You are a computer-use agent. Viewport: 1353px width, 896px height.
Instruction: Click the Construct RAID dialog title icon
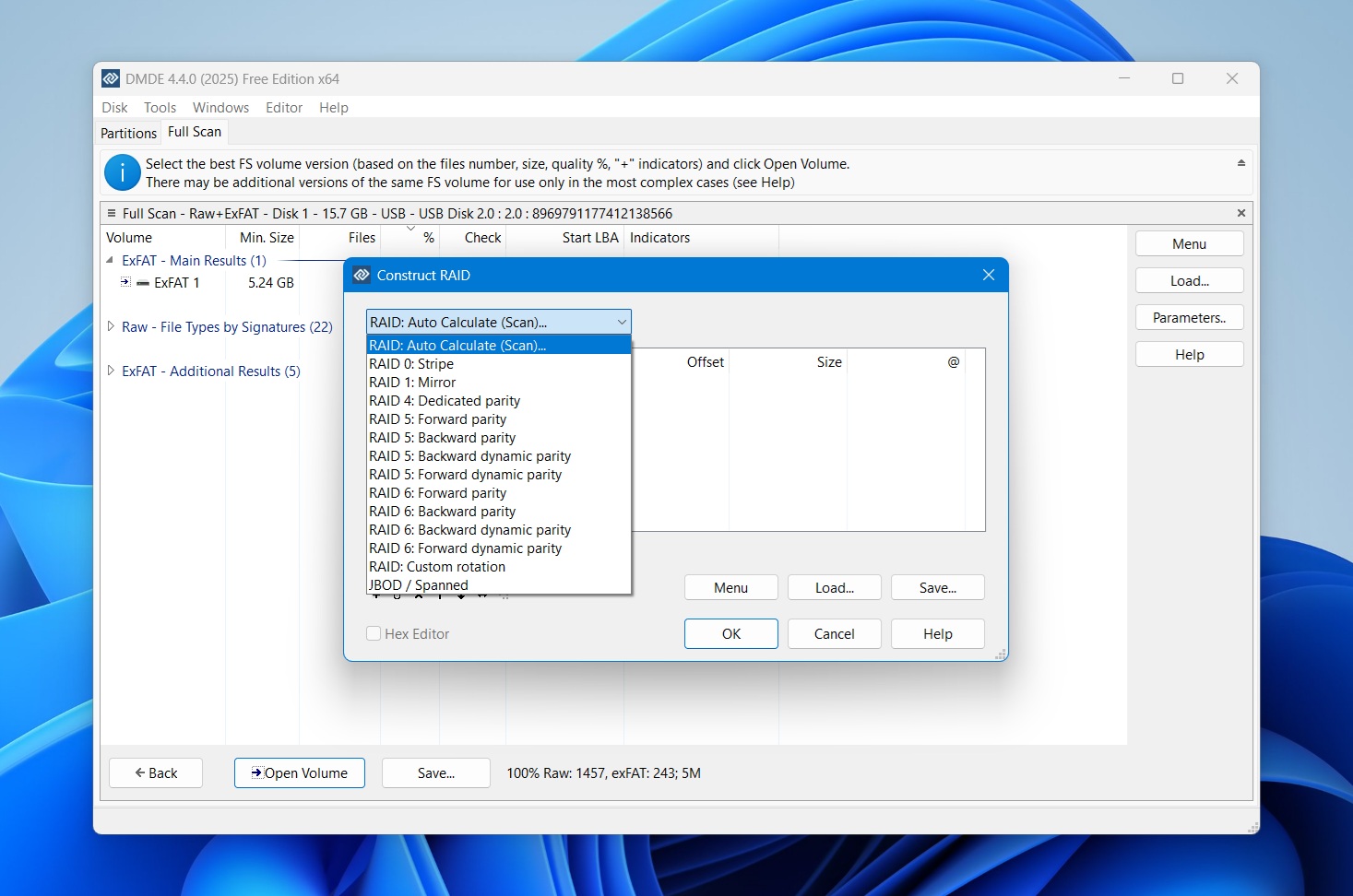(x=362, y=275)
